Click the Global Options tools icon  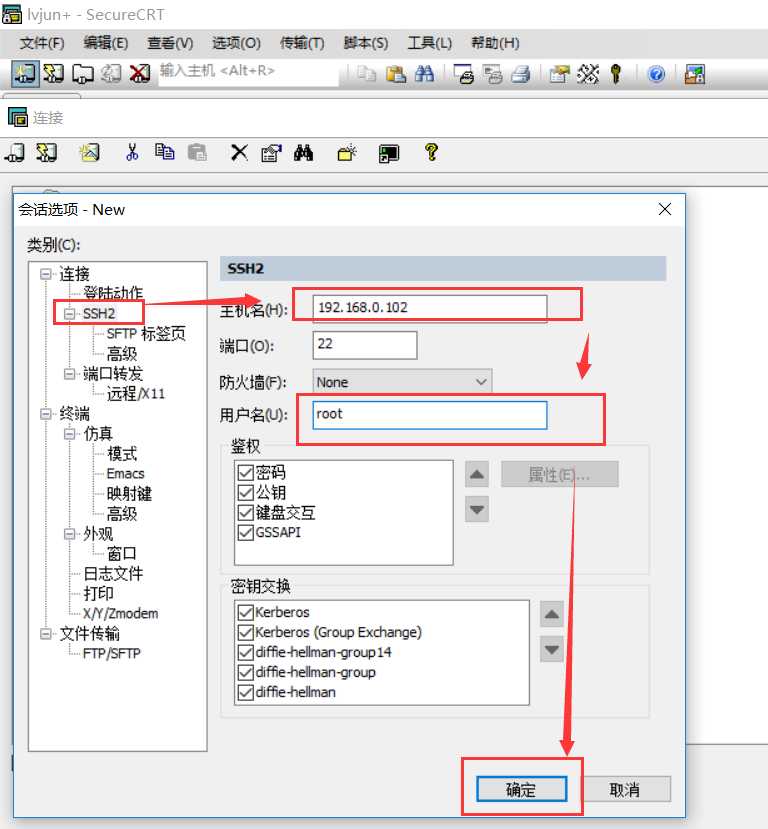[588, 74]
